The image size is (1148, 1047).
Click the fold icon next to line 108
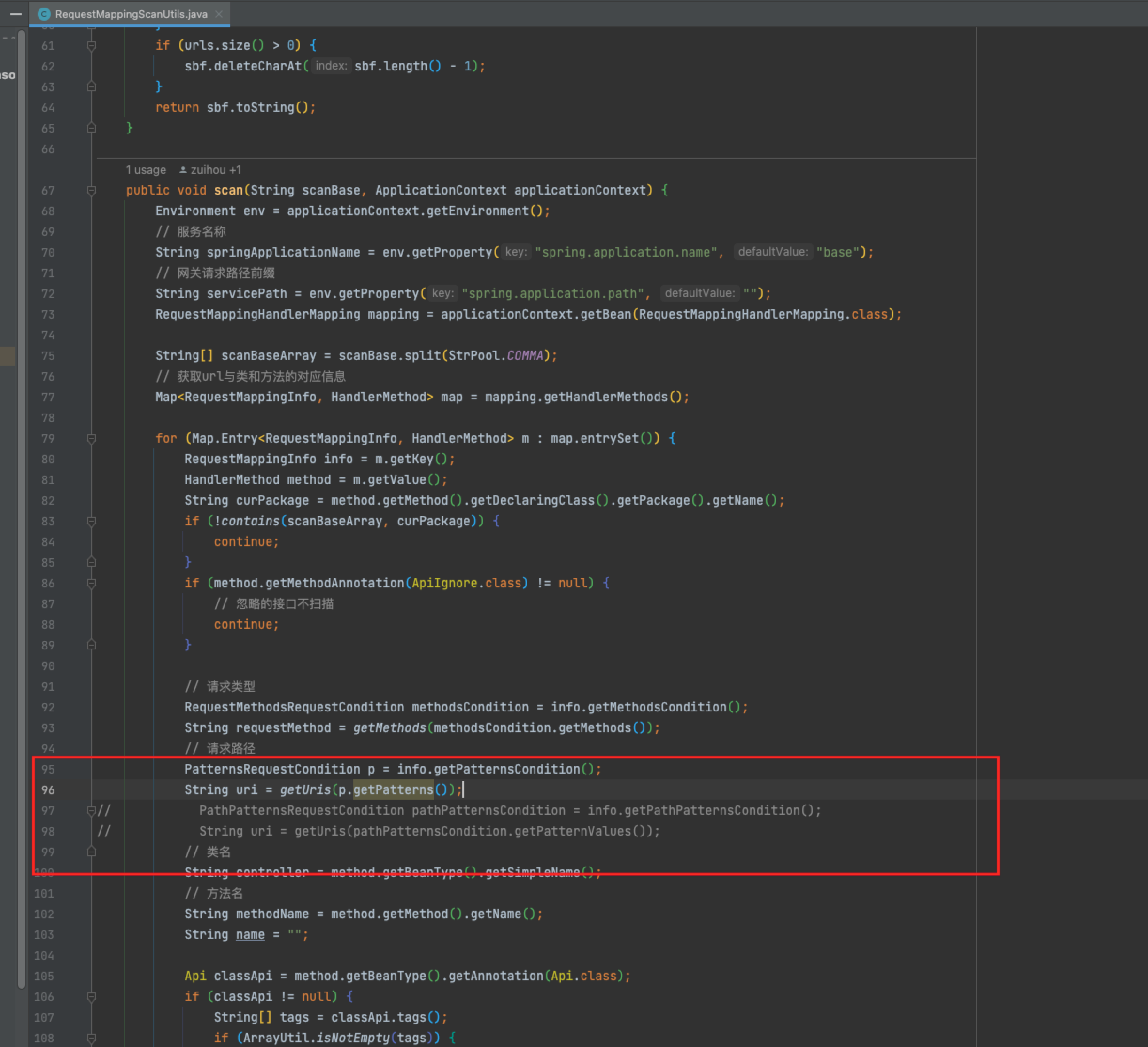tap(92, 1037)
